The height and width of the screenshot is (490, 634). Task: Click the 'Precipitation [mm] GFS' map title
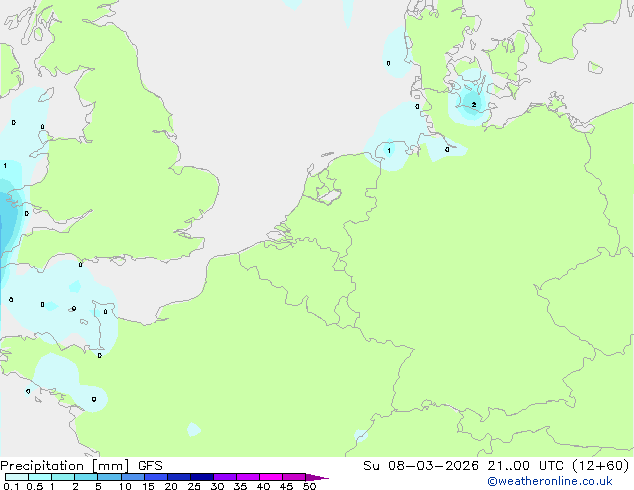81,466
